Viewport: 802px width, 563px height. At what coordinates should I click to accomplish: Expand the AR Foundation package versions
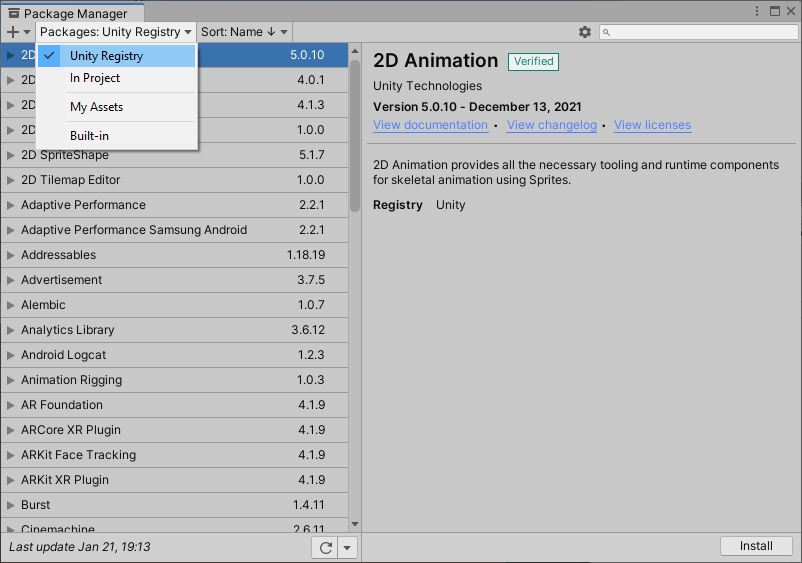(10, 405)
